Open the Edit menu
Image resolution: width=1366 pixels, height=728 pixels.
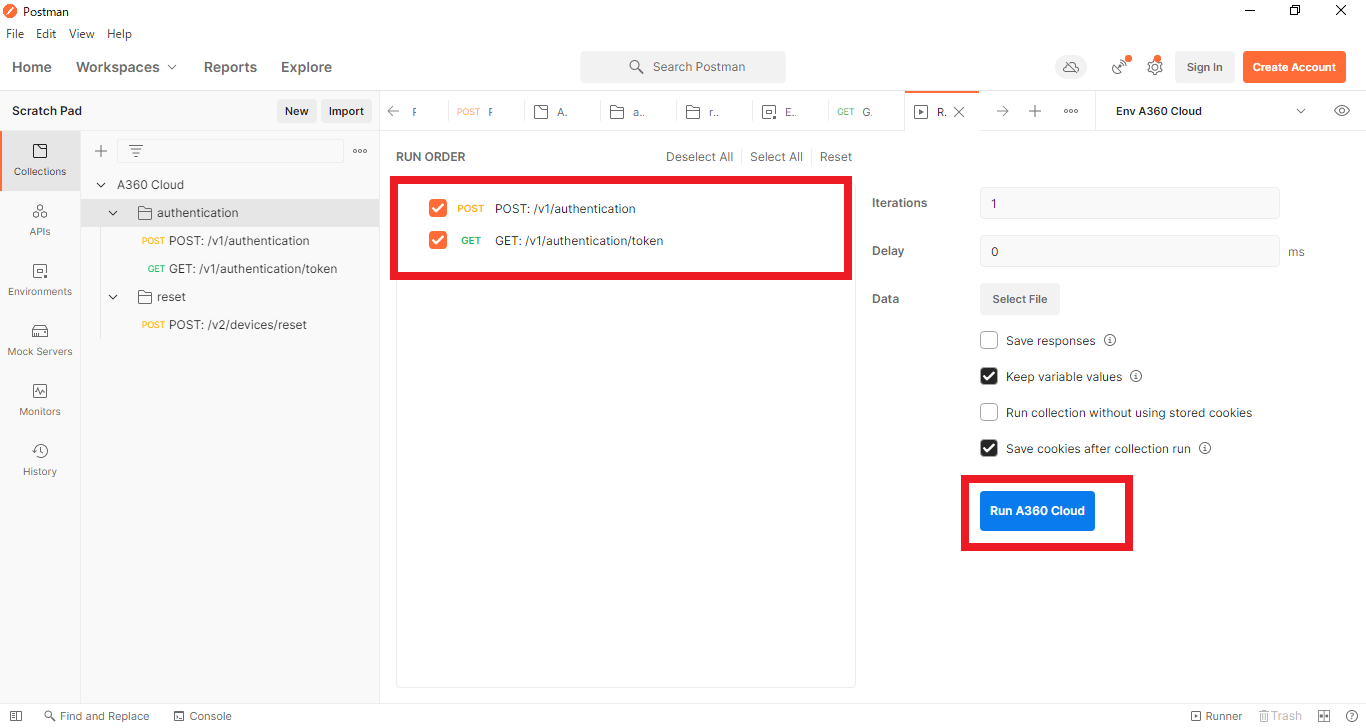[46, 34]
